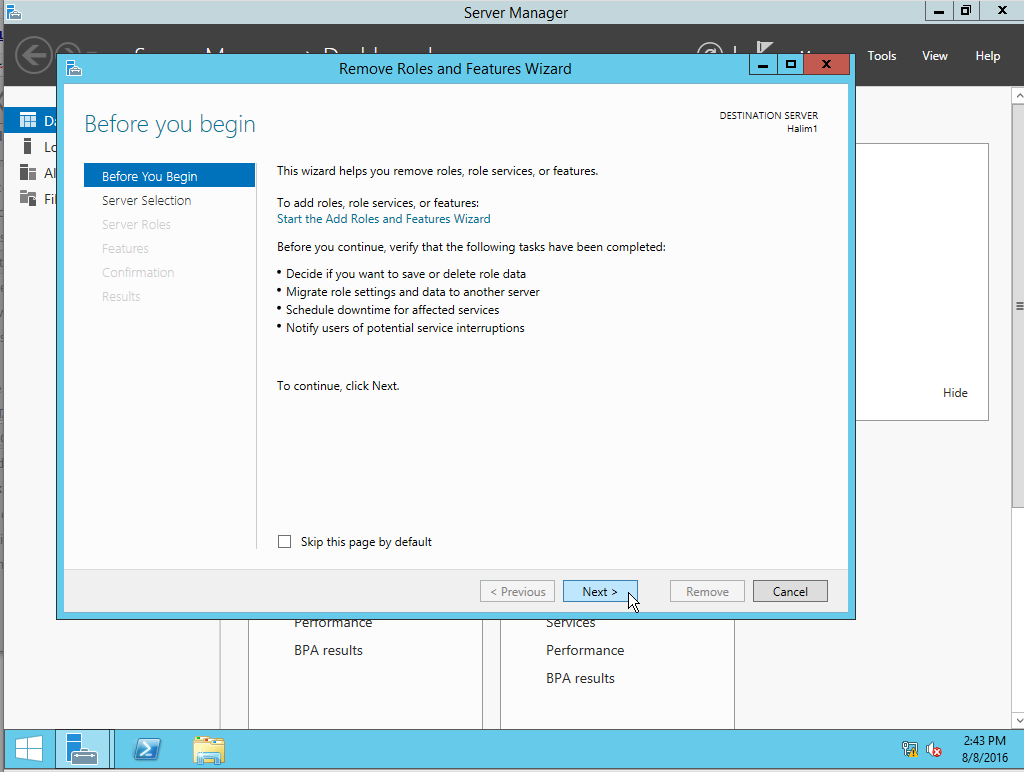Hide the notification details pane
The width and height of the screenshot is (1024, 772).
[x=955, y=392]
